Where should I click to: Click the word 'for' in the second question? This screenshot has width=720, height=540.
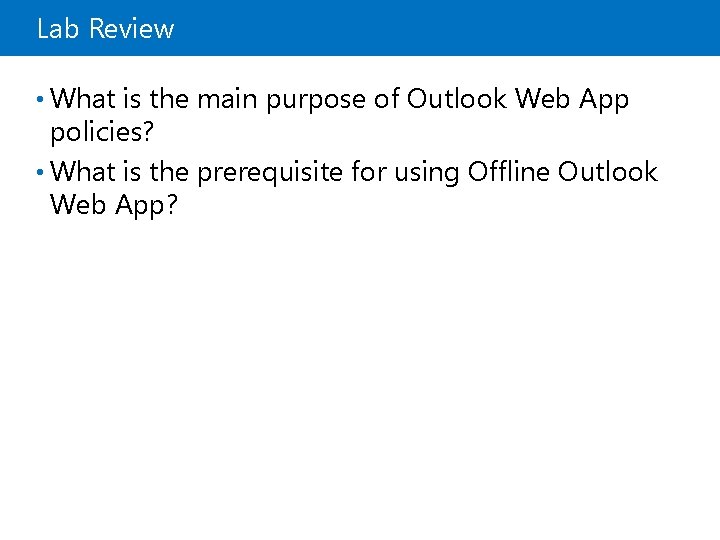point(369,172)
